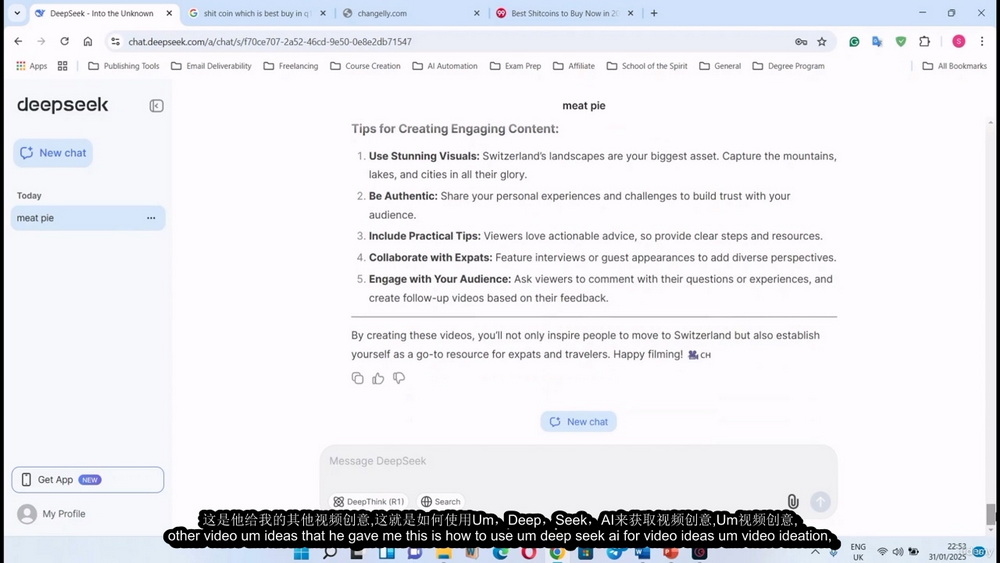Image resolution: width=1000 pixels, height=563 pixels.
Task: Open the password manager key icon
Action: 801,41
